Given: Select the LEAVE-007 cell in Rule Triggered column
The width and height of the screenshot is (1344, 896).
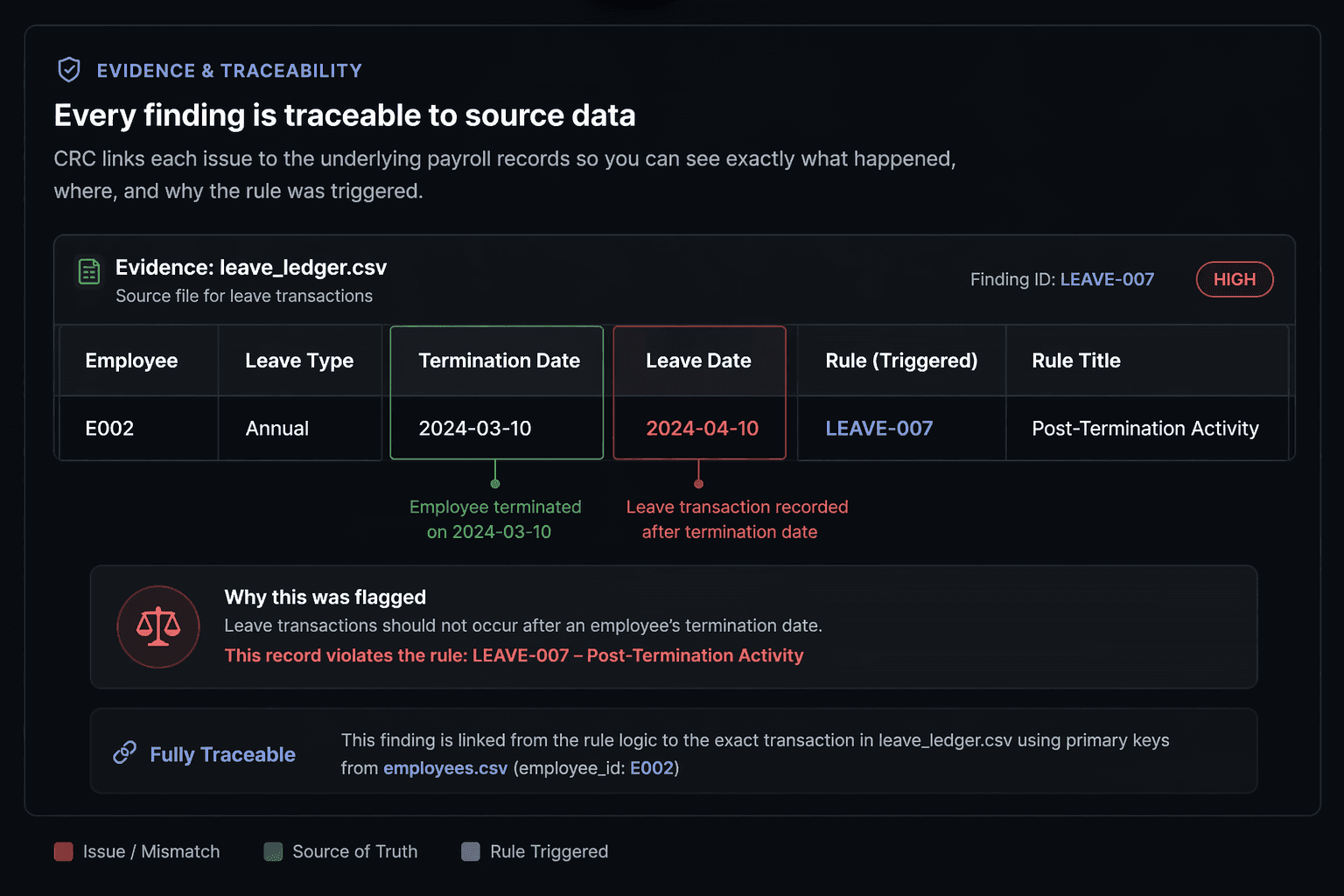Looking at the screenshot, I should (x=878, y=428).
